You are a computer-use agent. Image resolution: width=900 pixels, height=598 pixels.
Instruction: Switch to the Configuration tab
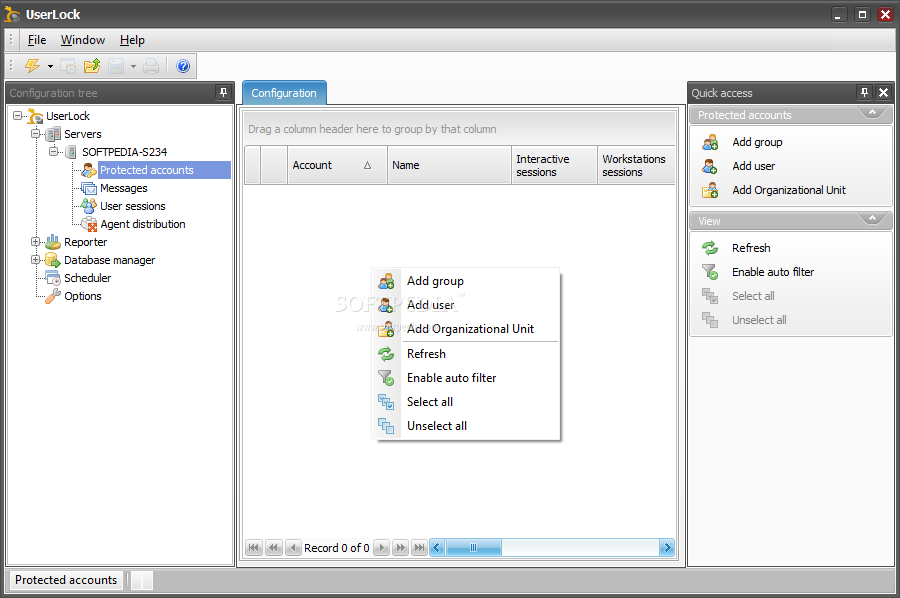click(x=284, y=93)
